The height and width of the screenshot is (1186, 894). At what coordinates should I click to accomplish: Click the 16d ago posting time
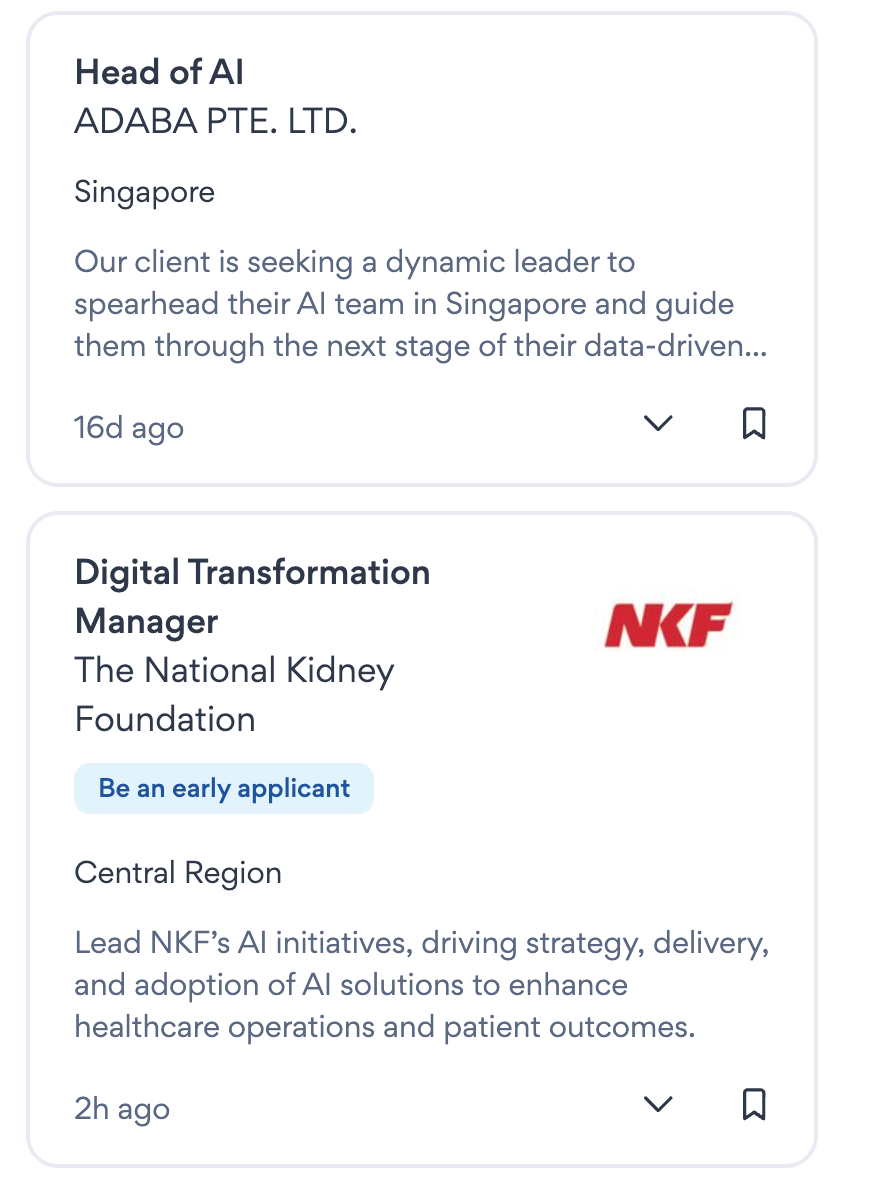pos(129,428)
